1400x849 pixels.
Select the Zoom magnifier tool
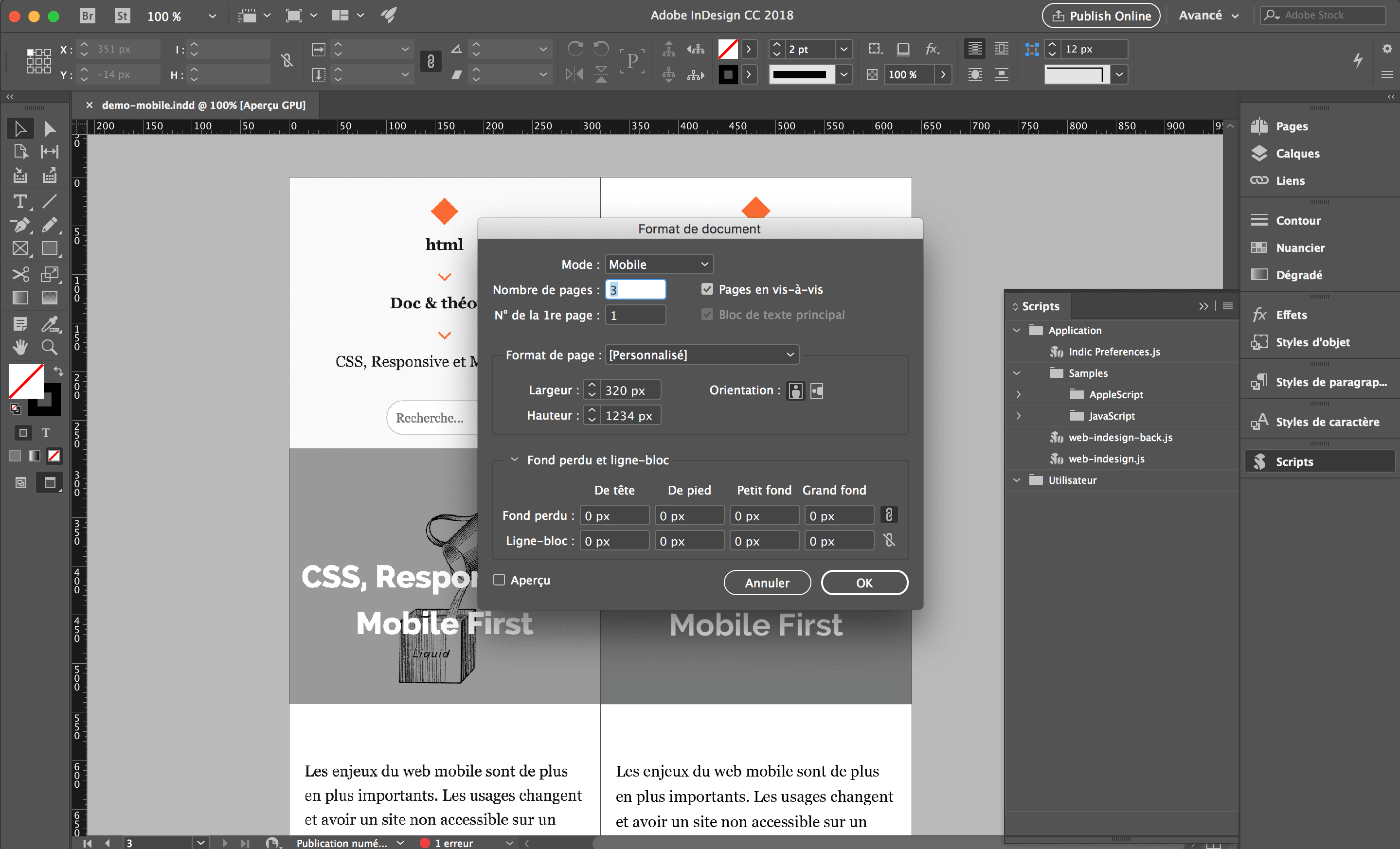point(50,347)
